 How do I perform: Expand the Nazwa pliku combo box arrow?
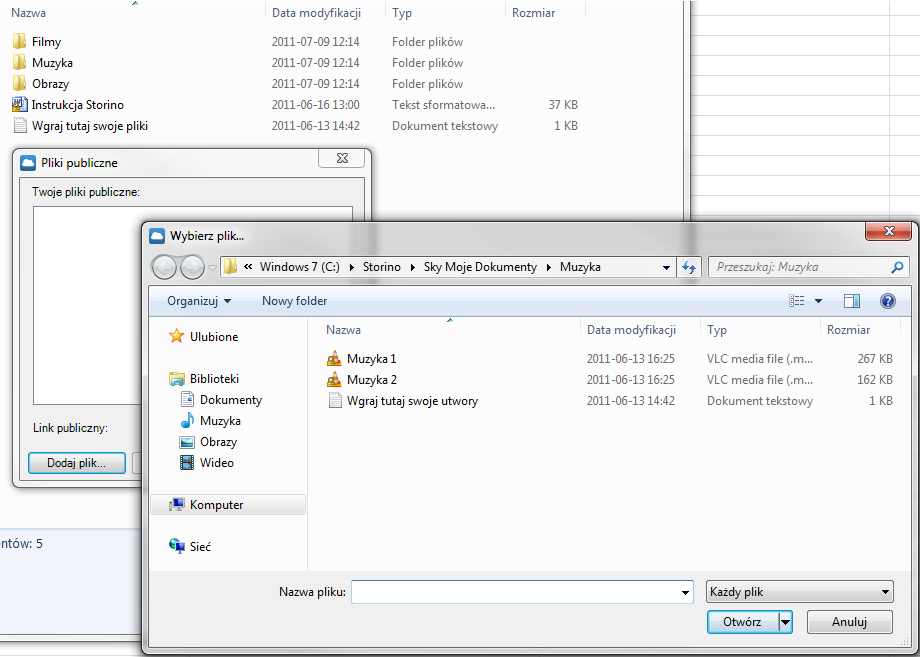tap(685, 592)
